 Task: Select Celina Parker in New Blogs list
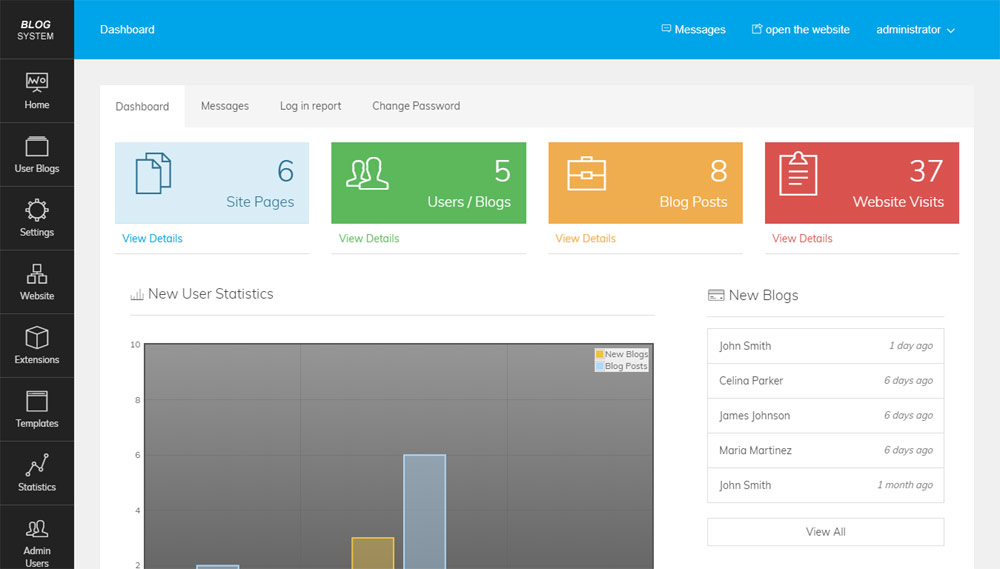pyautogui.click(x=751, y=381)
